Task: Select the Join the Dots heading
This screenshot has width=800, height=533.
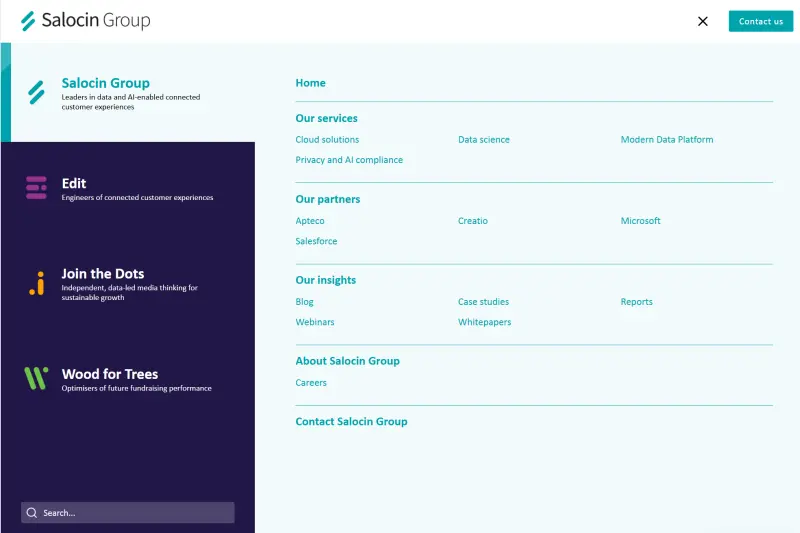Action: click(x=103, y=273)
